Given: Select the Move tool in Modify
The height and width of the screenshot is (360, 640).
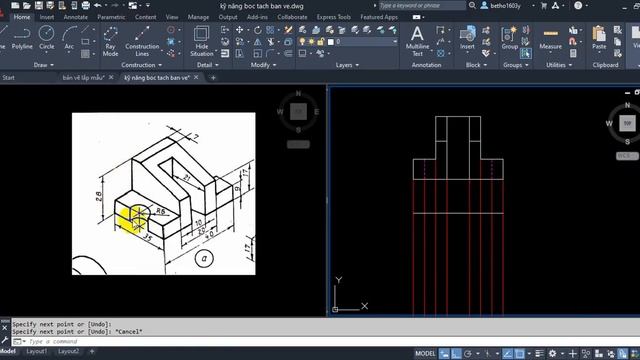Looking at the screenshot, I should (x=240, y=30).
